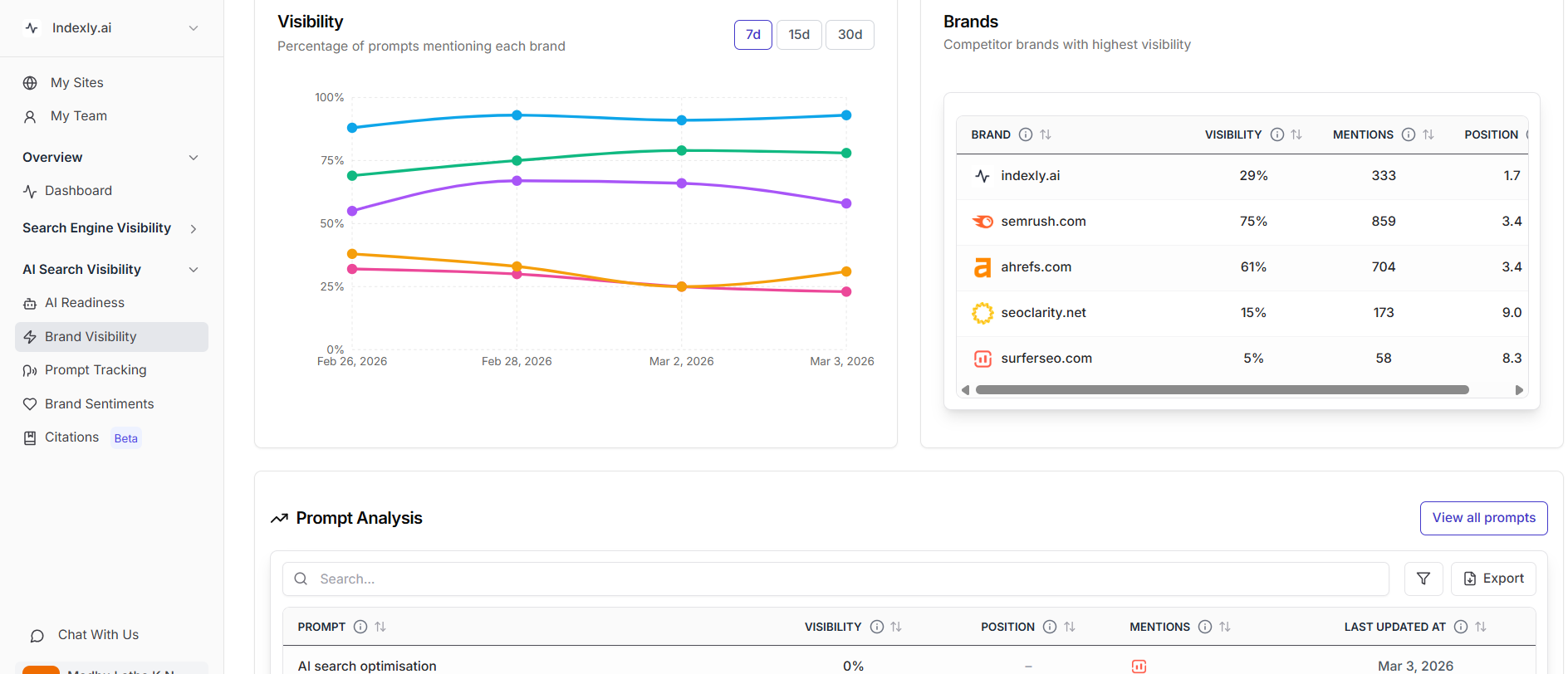This screenshot has height=674, width=1568.
Task: Collapse the AI Search Visibility section
Action: 194,270
